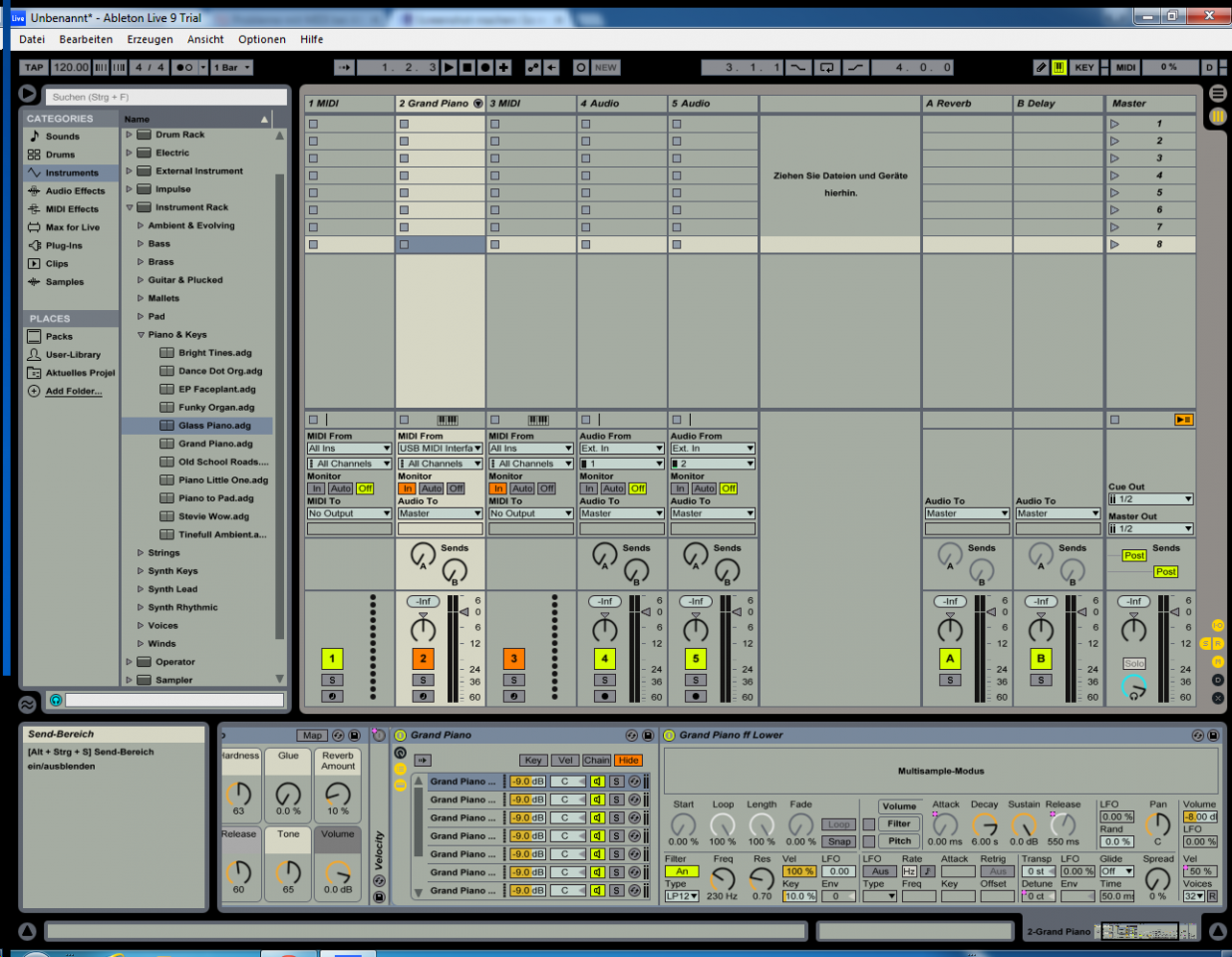The height and width of the screenshot is (957, 1232).
Task: Show the Vel zone editor tab
Action: click(x=565, y=761)
